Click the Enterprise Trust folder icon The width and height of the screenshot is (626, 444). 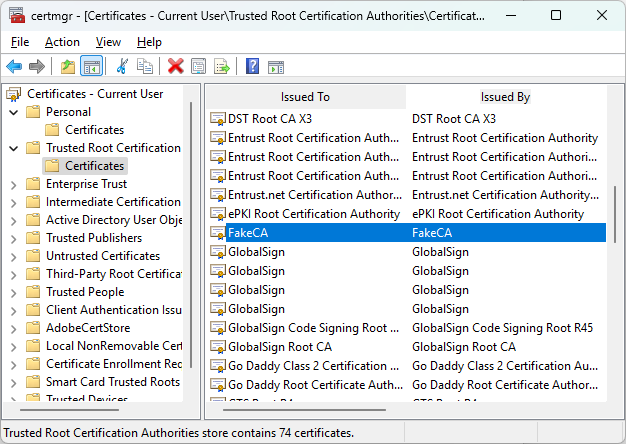33,184
